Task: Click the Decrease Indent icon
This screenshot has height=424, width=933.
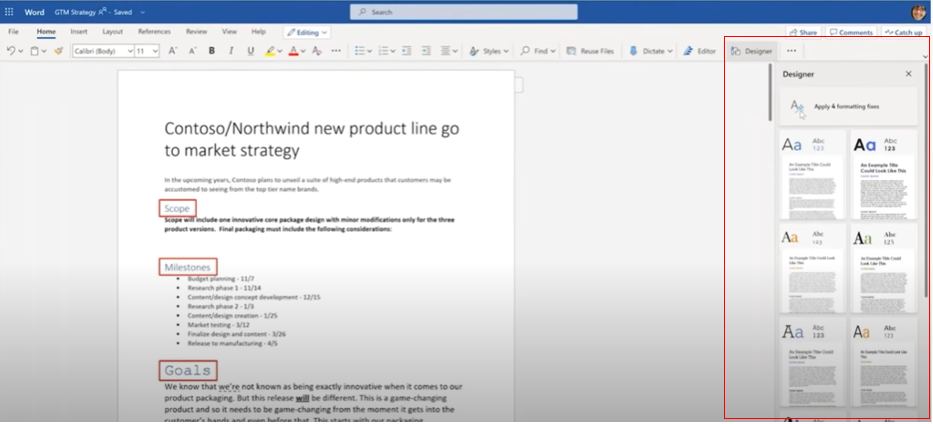Action: pyautogui.click(x=406, y=51)
